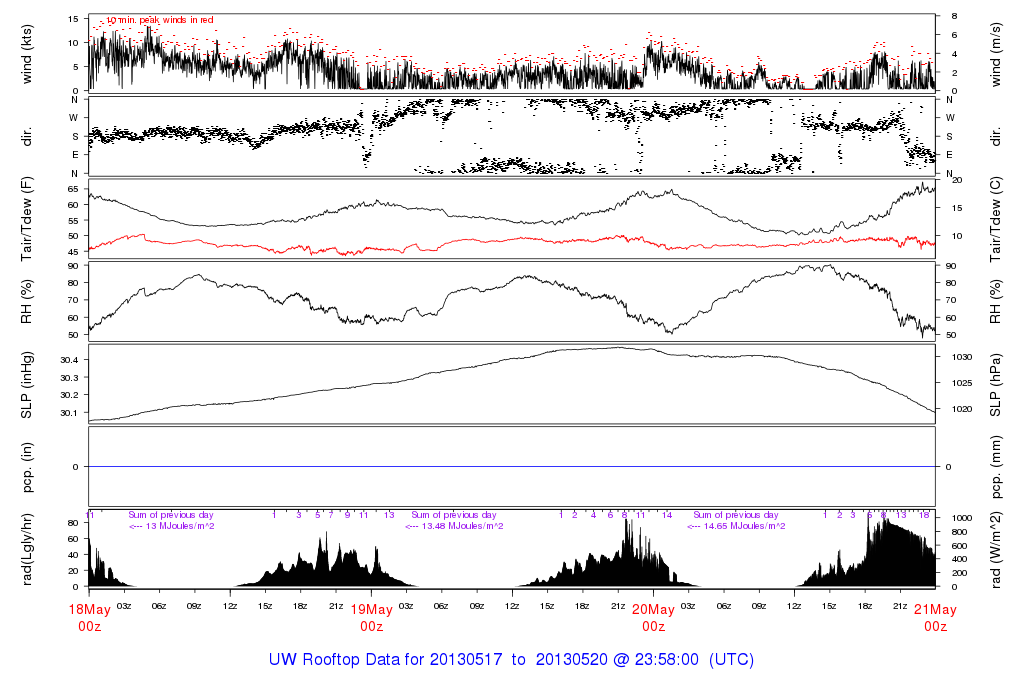Viewport: 1024px width, 700px height.
Task: Click the blue zero precipitation line
Action: [512, 467]
